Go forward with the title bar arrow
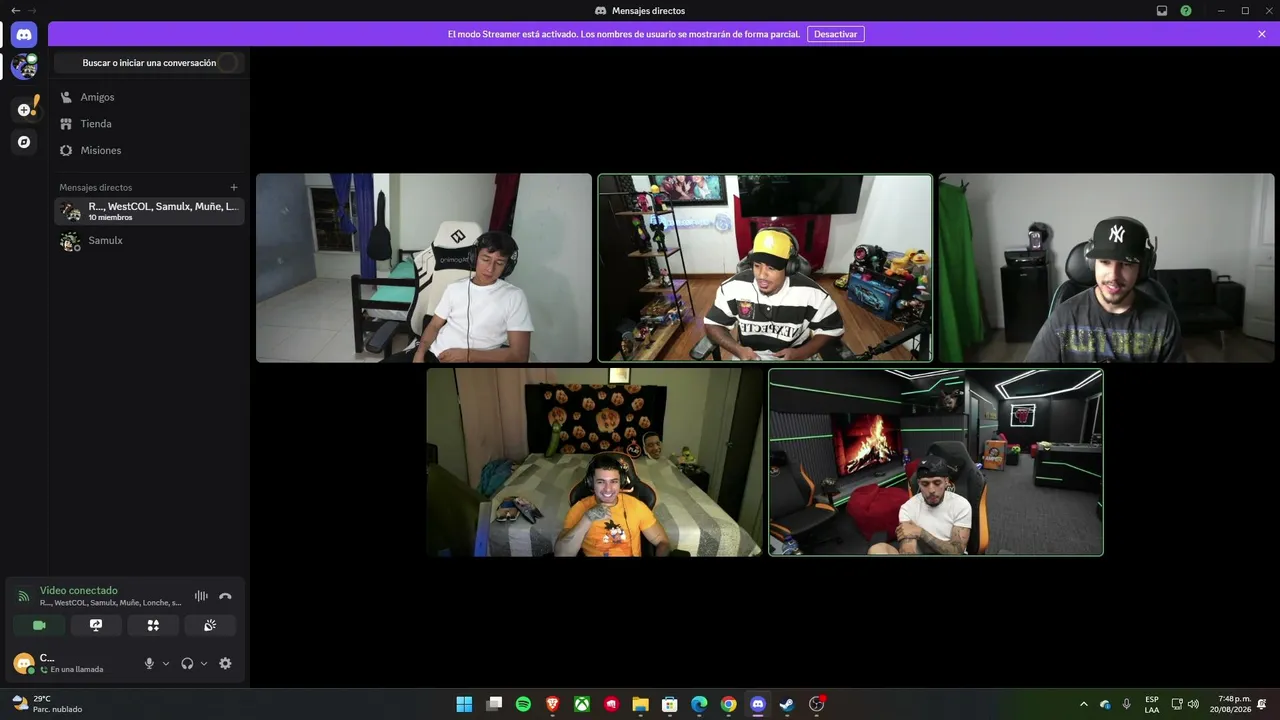1280x720 pixels. click(x=32, y=10)
